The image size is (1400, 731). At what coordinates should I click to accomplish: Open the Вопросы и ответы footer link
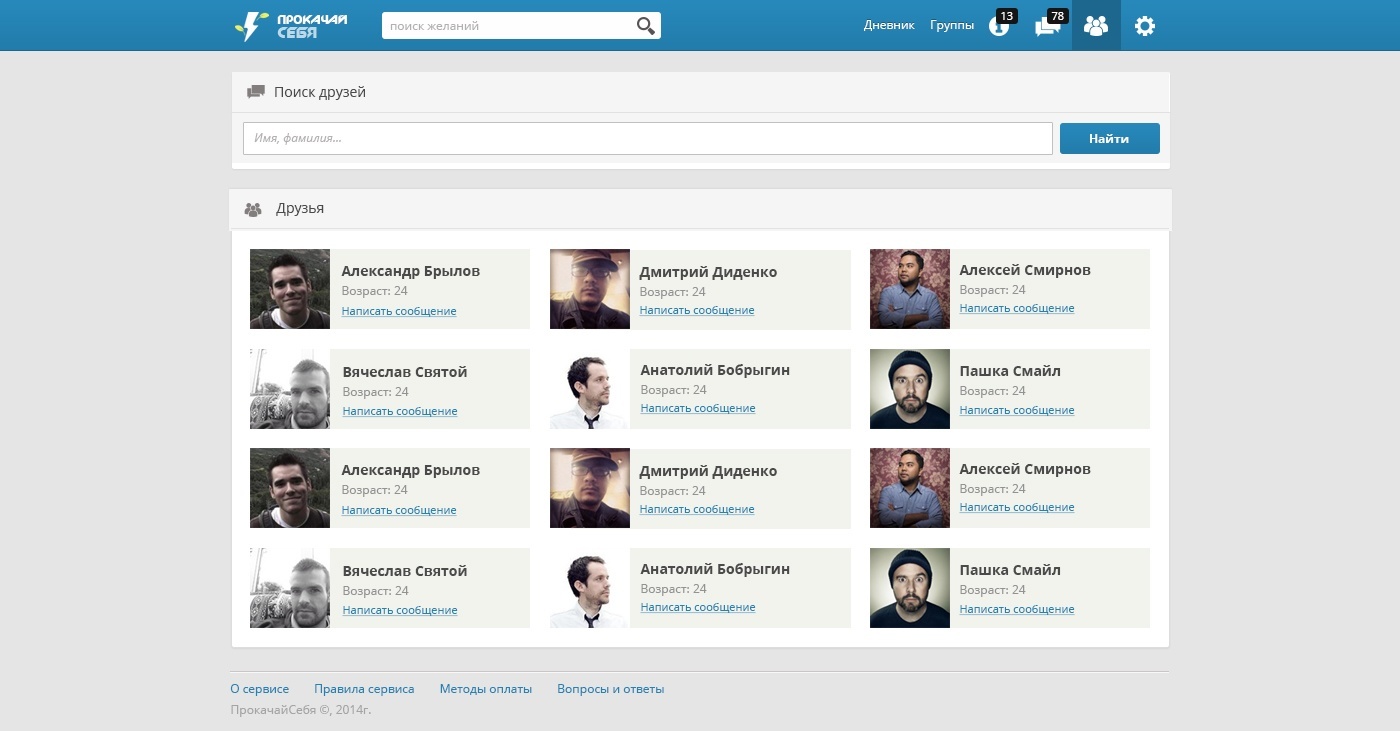611,689
